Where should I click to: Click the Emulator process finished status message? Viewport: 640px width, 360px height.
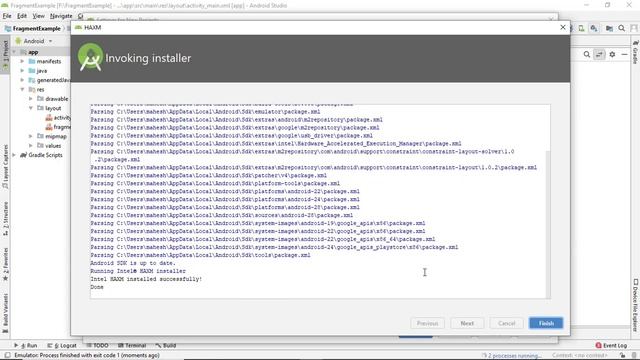[x=87, y=356]
